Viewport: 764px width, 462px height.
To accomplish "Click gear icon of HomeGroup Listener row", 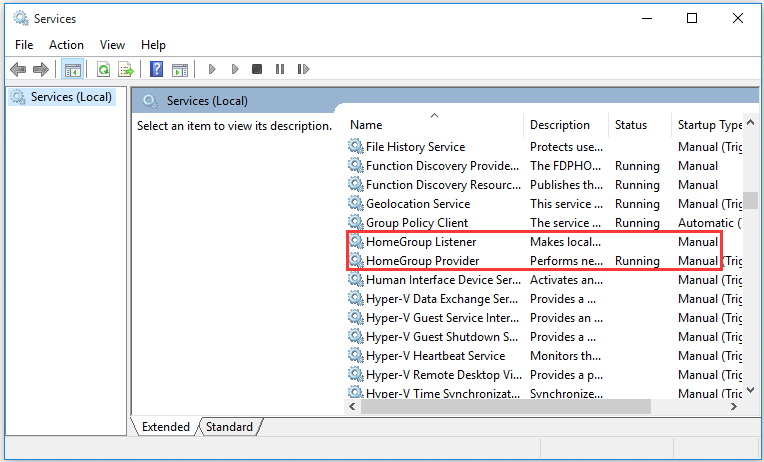I will [x=356, y=241].
